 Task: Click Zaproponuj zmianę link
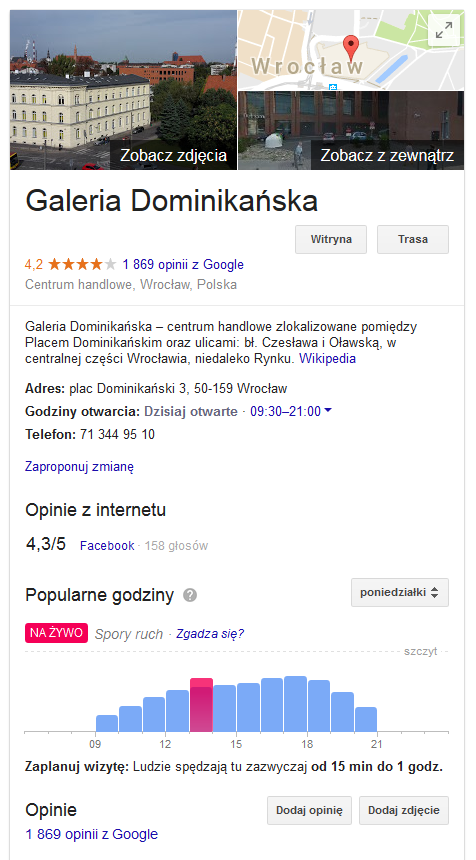pyautogui.click(x=80, y=467)
